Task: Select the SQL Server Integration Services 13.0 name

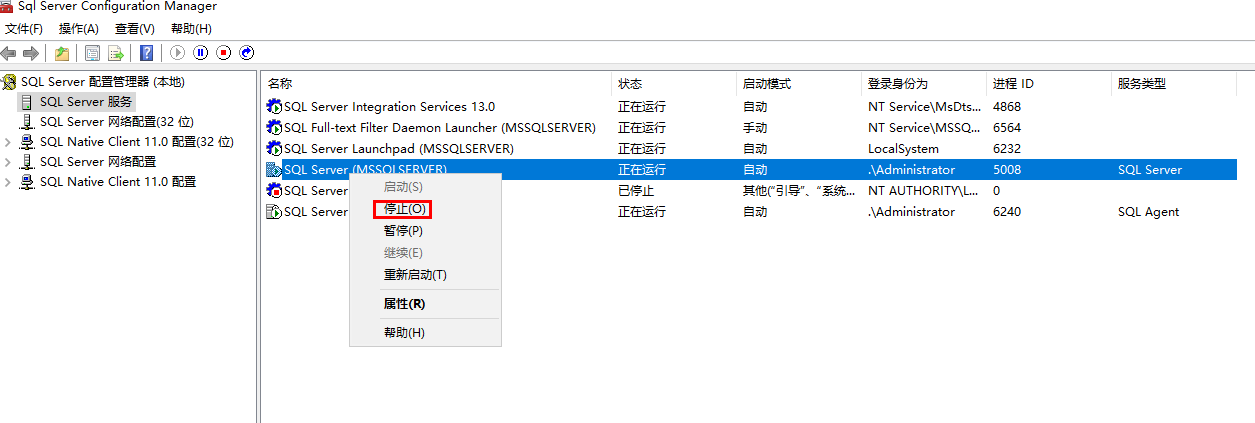Action: 389,106
